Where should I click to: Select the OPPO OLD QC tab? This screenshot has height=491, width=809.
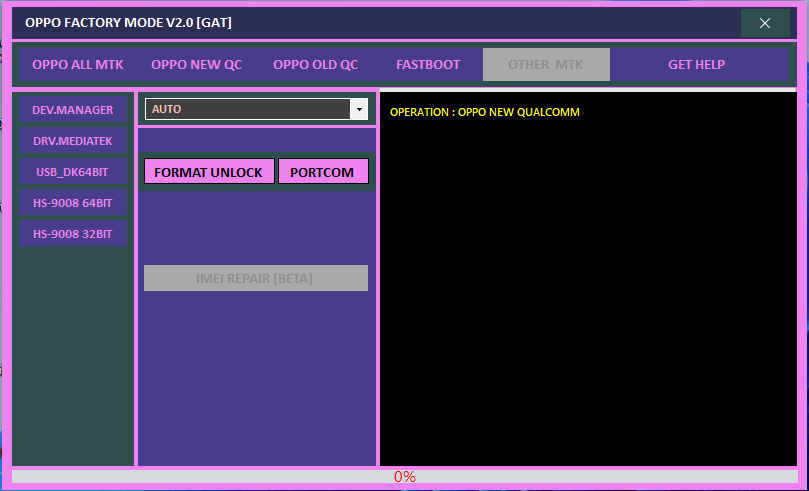[315, 65]
